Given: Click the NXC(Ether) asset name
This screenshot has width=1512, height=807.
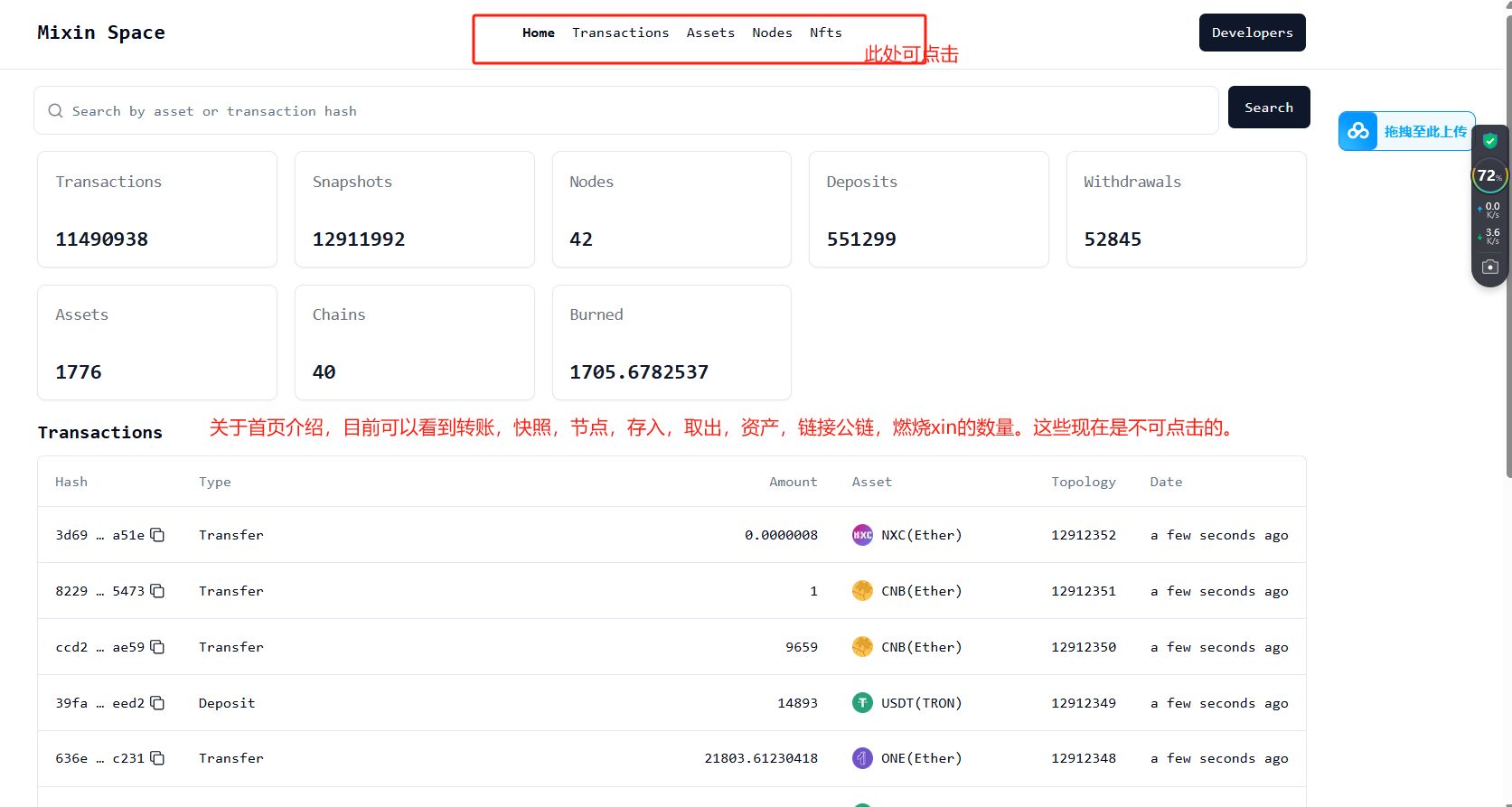Looking at the screenshot, I should 921,535.
